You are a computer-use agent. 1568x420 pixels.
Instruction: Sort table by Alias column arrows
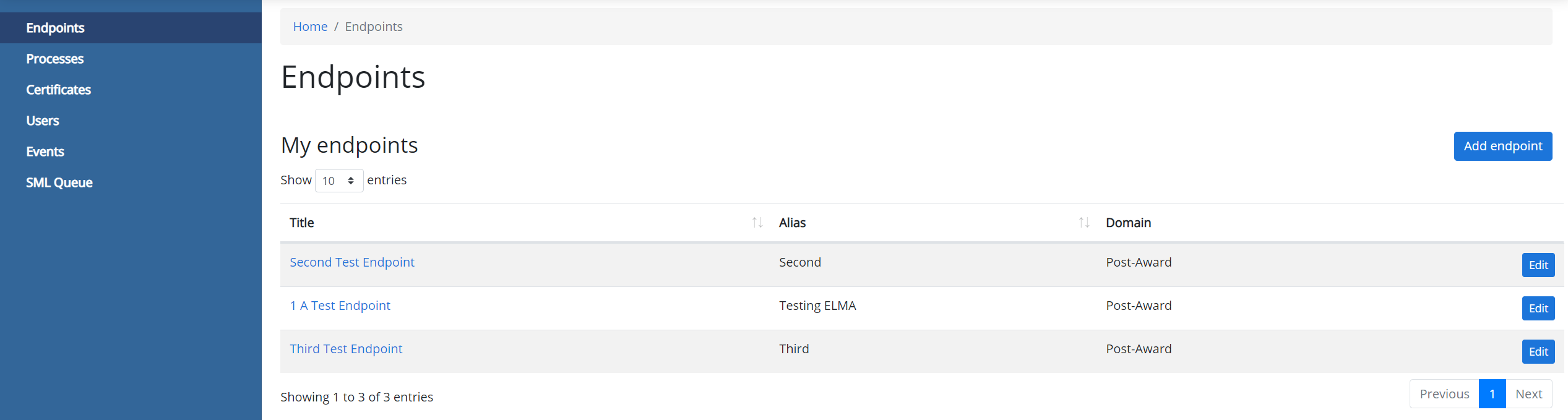click(x=1083, y=223)
